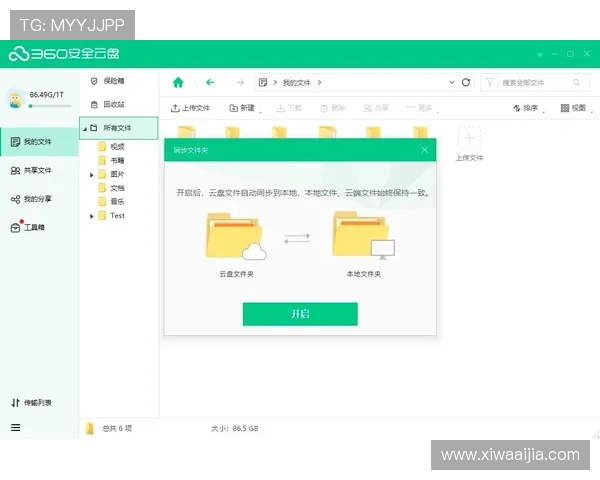
Task: Open the 传输列表 transfer list
Action: [31, 403]
